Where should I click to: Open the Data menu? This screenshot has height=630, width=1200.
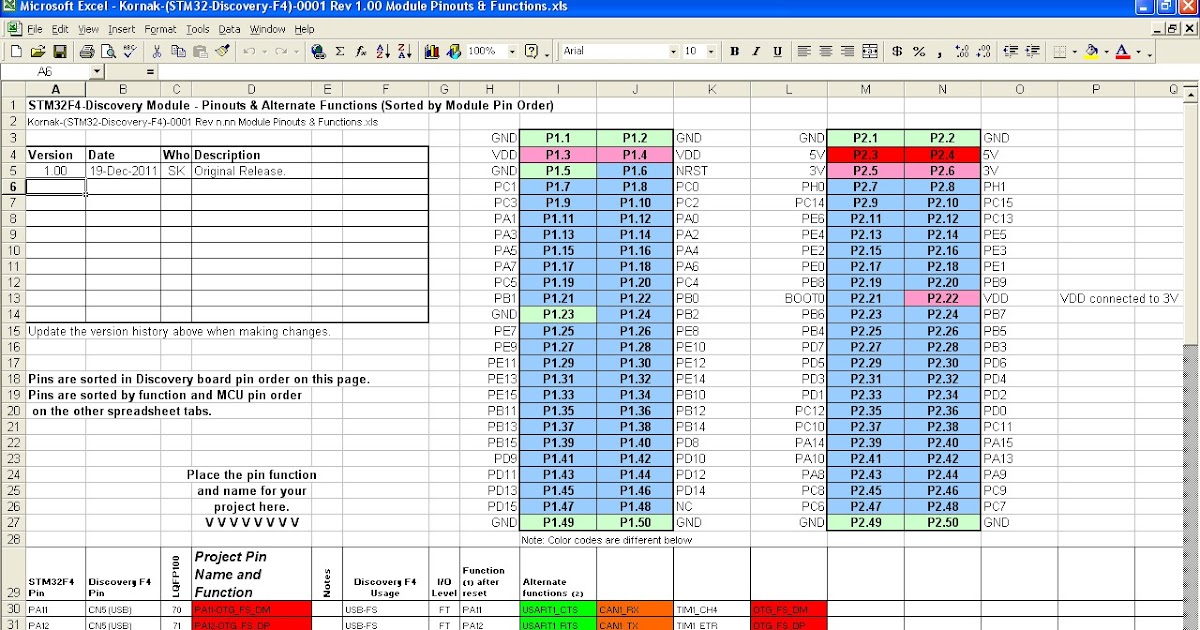click(x=230, y=29)
